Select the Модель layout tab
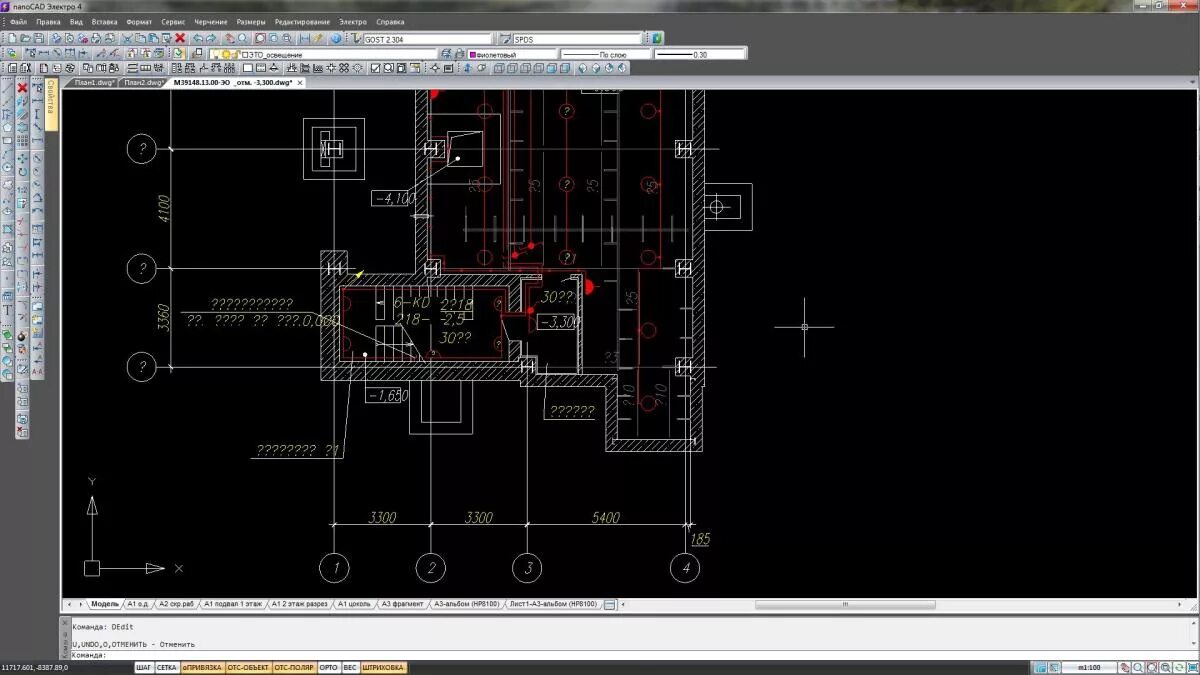 [105, 604]
